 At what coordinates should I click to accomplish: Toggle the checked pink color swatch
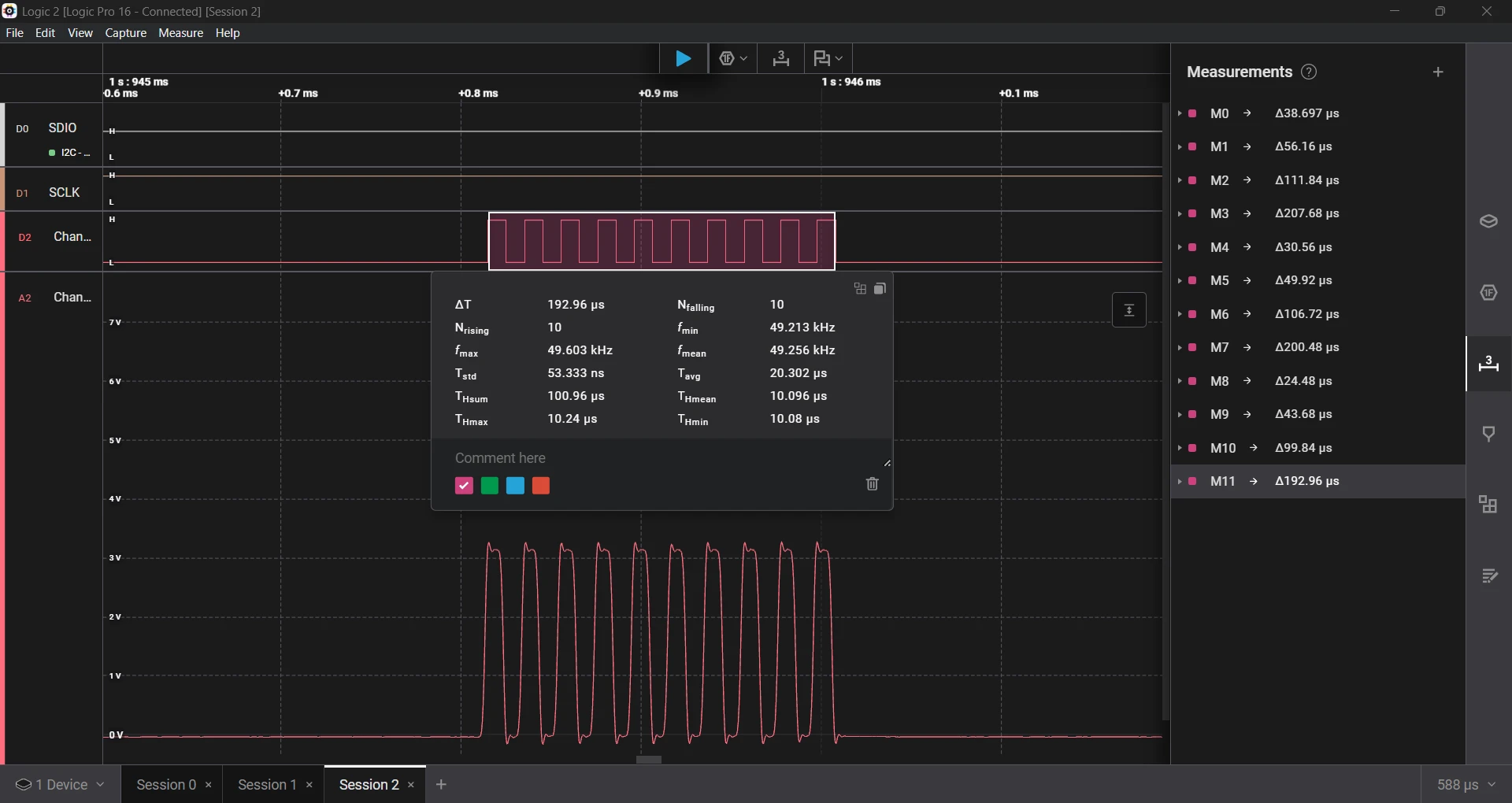point(464,486)
